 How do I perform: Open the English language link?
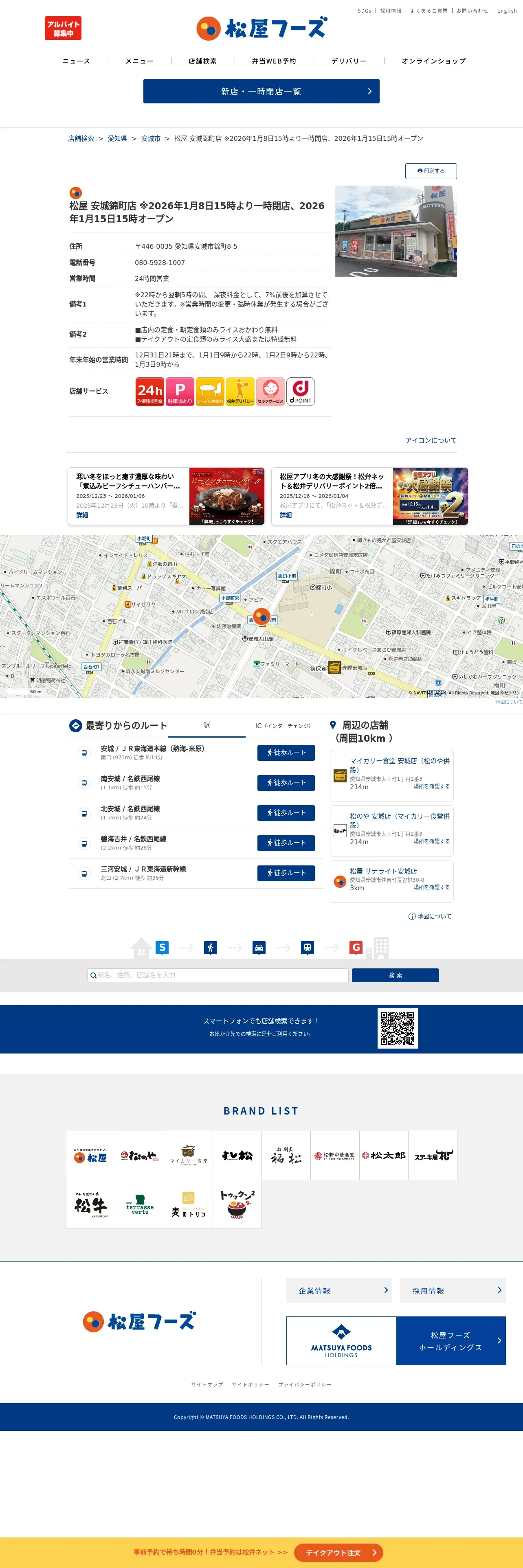tap(507, 11)
